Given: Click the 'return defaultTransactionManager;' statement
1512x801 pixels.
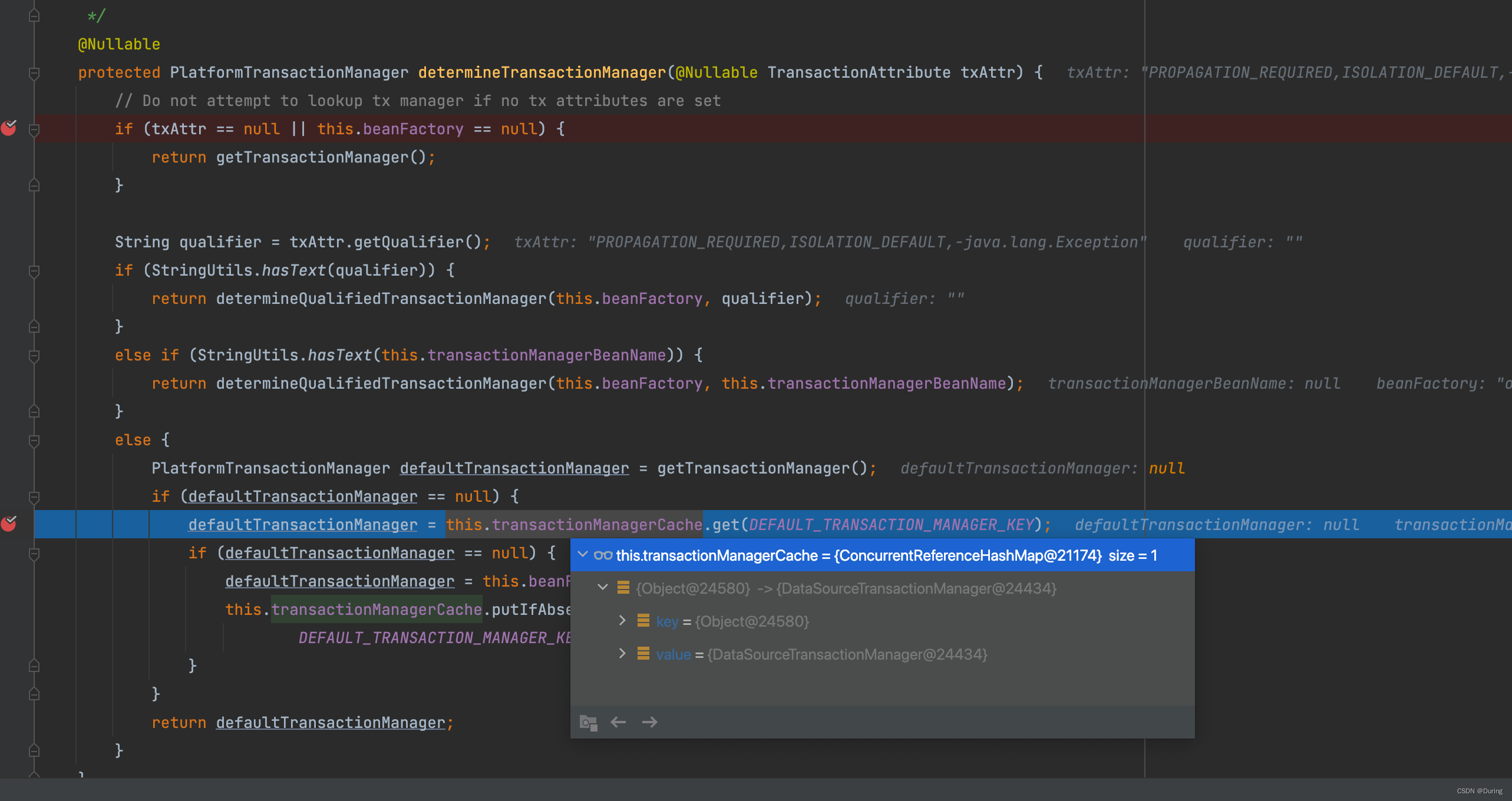Looking at the screenshot, I should [302, 723].
